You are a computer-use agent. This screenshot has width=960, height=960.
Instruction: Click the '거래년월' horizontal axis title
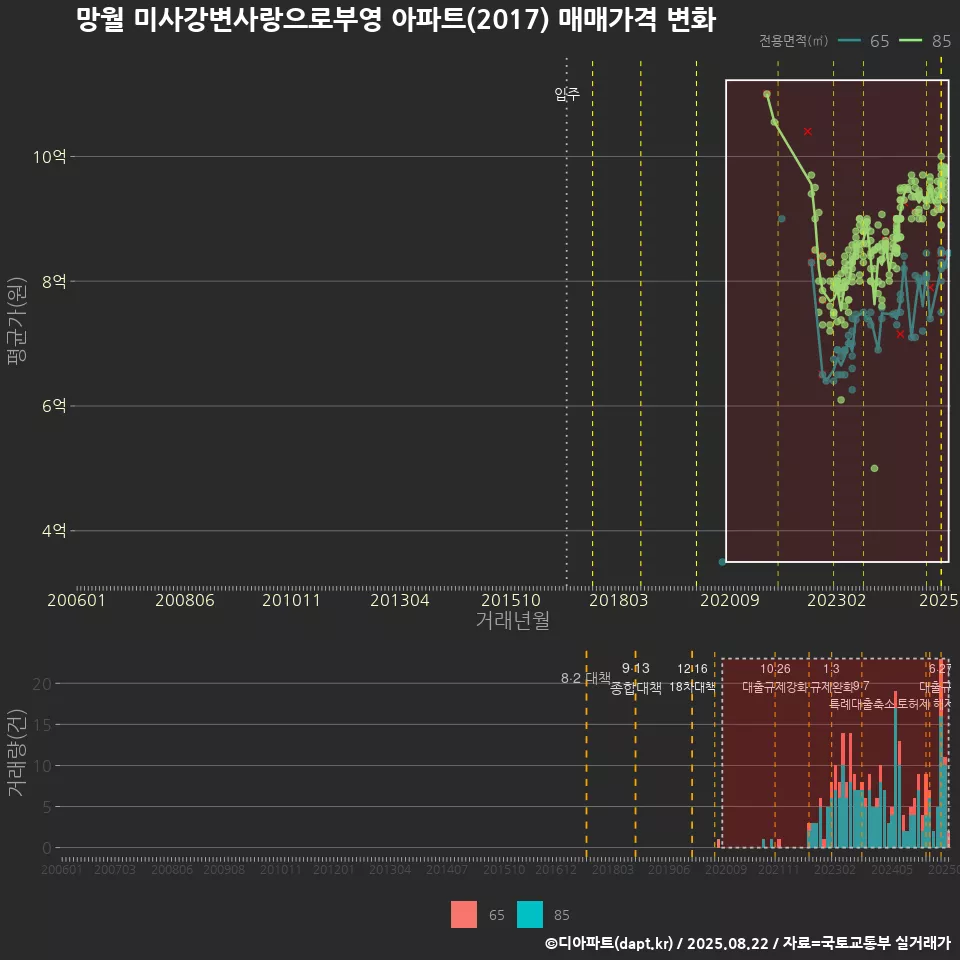pyautogui.click(x=513, y=620)
